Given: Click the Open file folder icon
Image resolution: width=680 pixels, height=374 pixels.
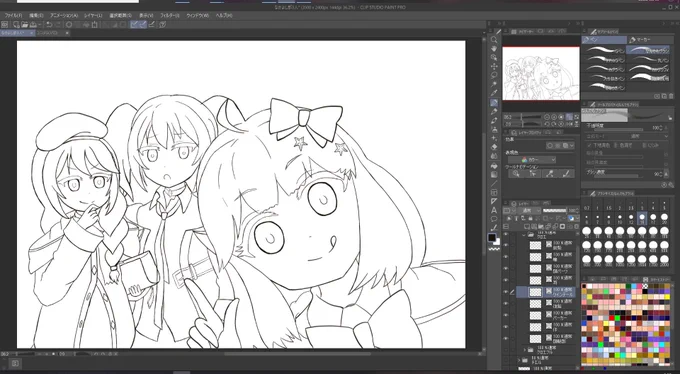Looking at the screenshot, I should point(25,25).
